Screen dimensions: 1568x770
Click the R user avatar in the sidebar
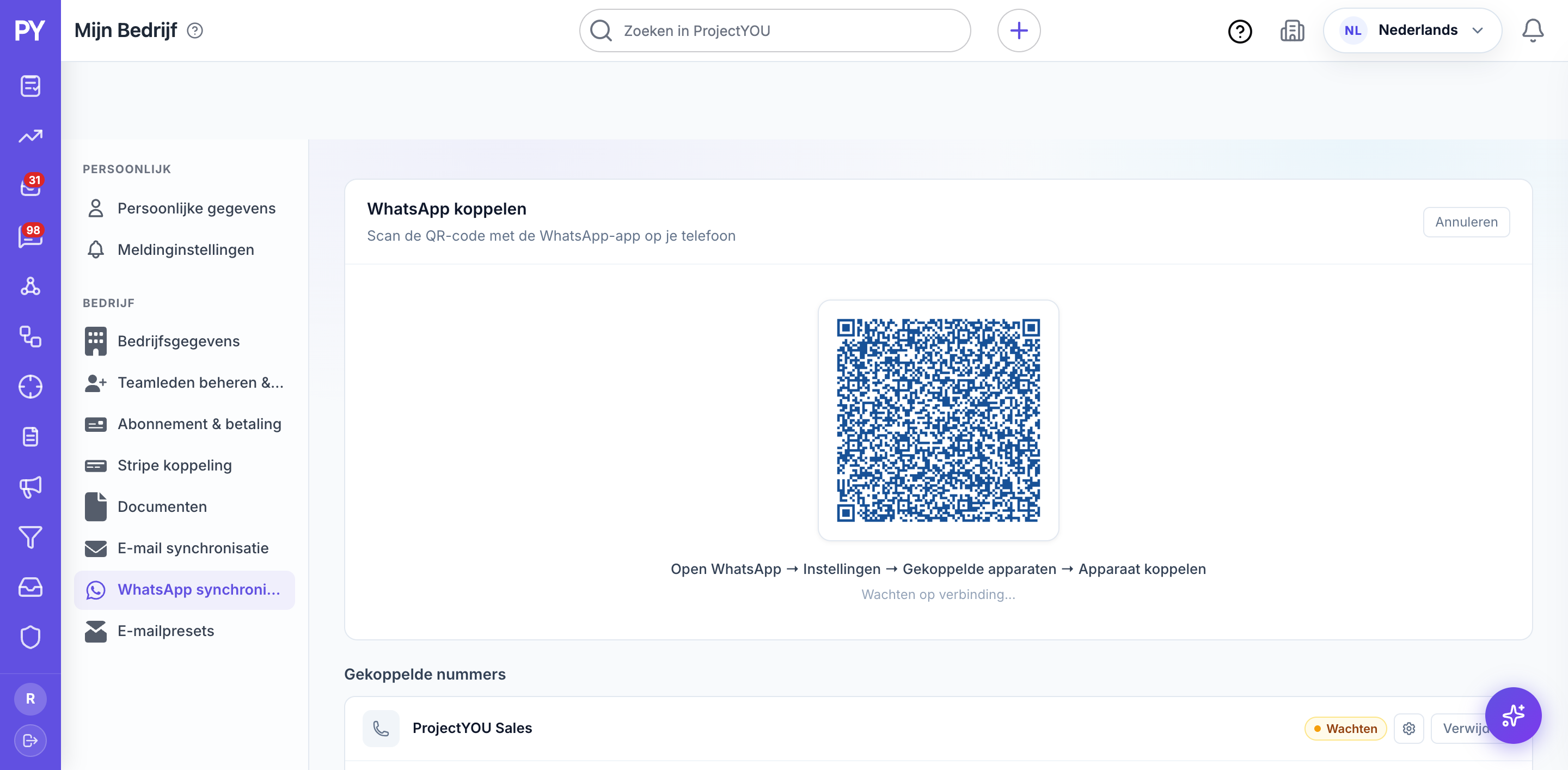tap(30, 699)
